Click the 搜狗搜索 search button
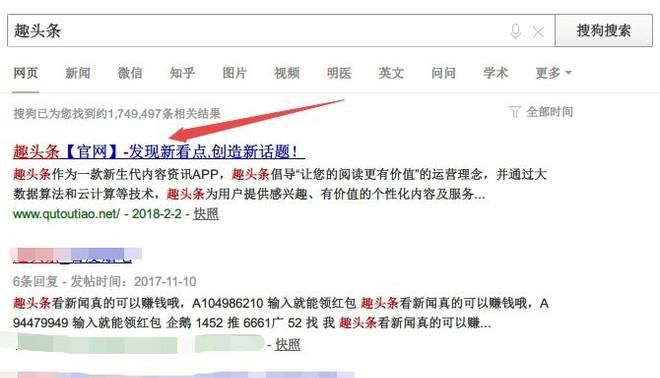The image size is (660, 378). click(x=604, y=30)
